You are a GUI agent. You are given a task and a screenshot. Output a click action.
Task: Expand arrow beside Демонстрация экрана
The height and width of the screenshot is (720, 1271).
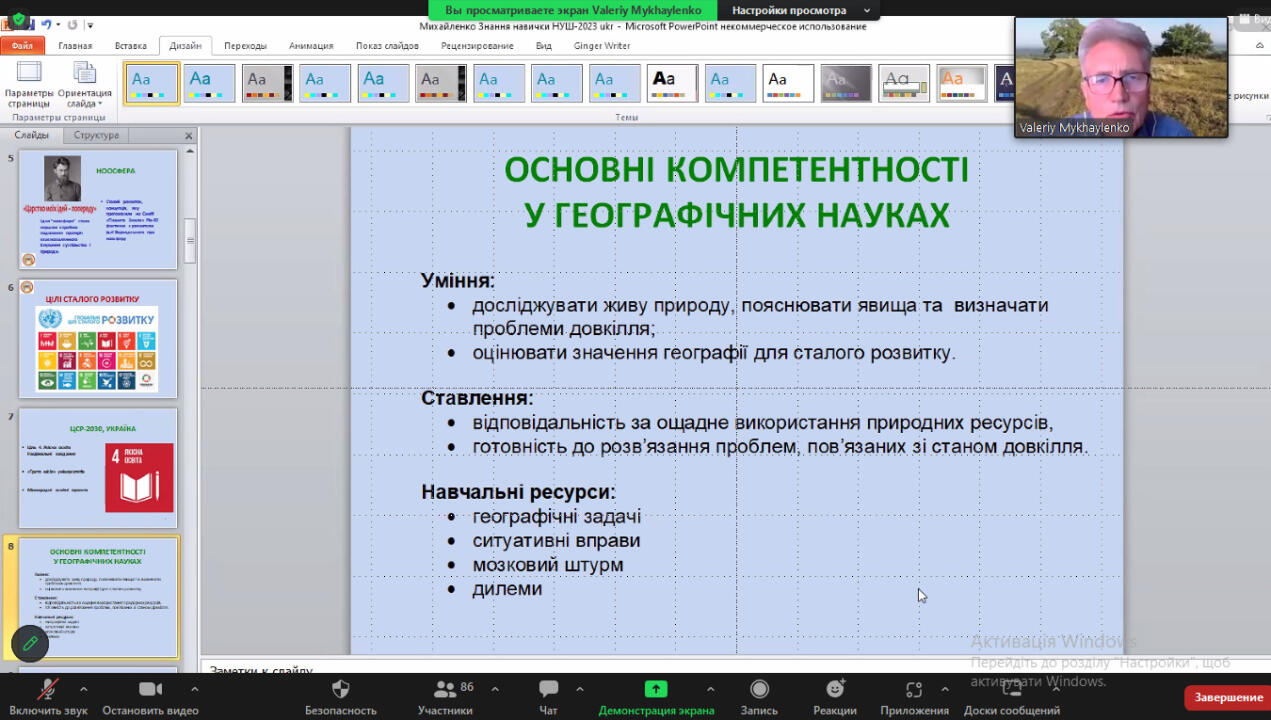tap(710, 688)
